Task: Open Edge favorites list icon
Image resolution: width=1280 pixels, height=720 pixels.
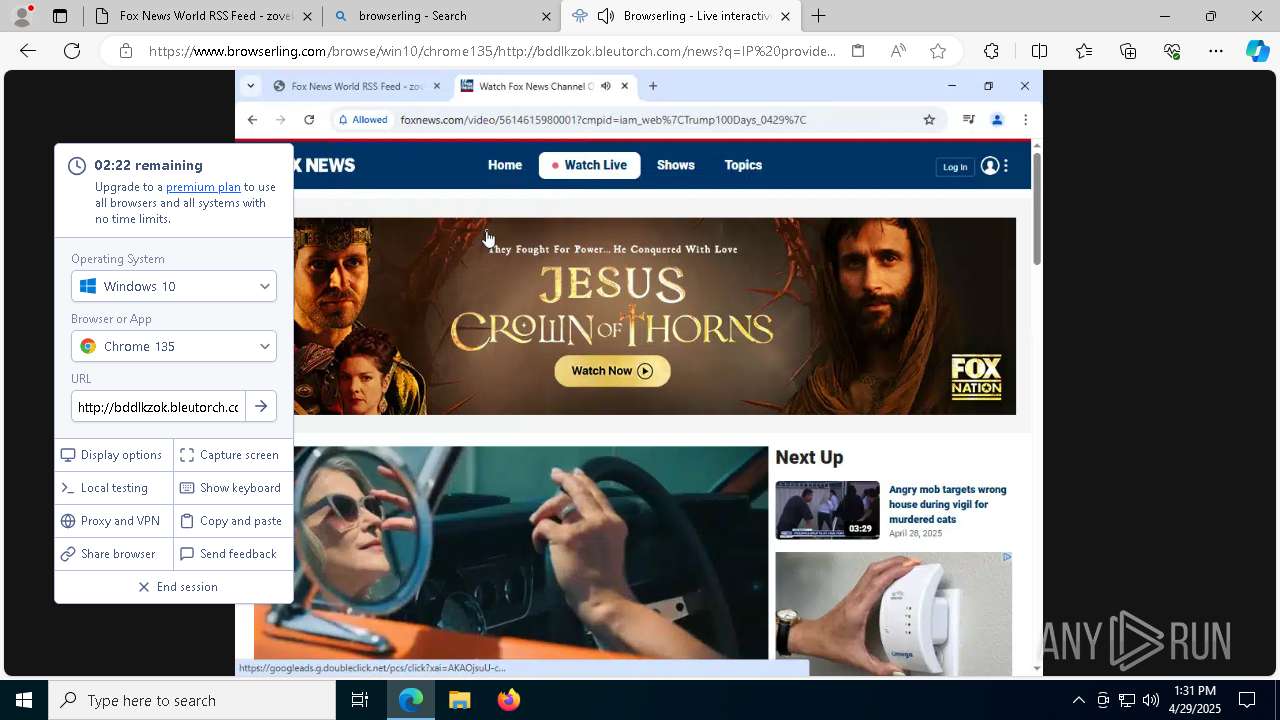Action: (1084, 51)
